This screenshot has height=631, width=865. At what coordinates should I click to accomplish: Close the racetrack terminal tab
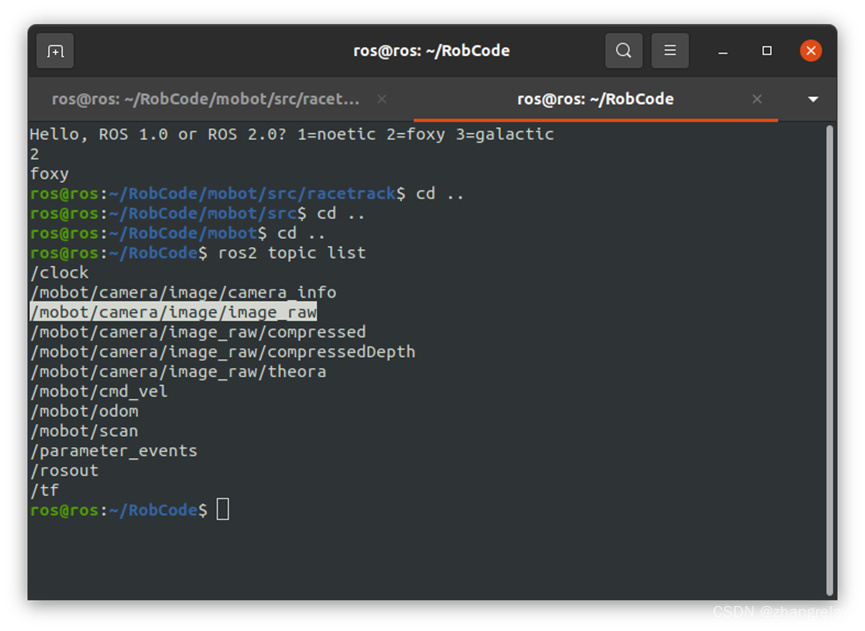point(383,99)
